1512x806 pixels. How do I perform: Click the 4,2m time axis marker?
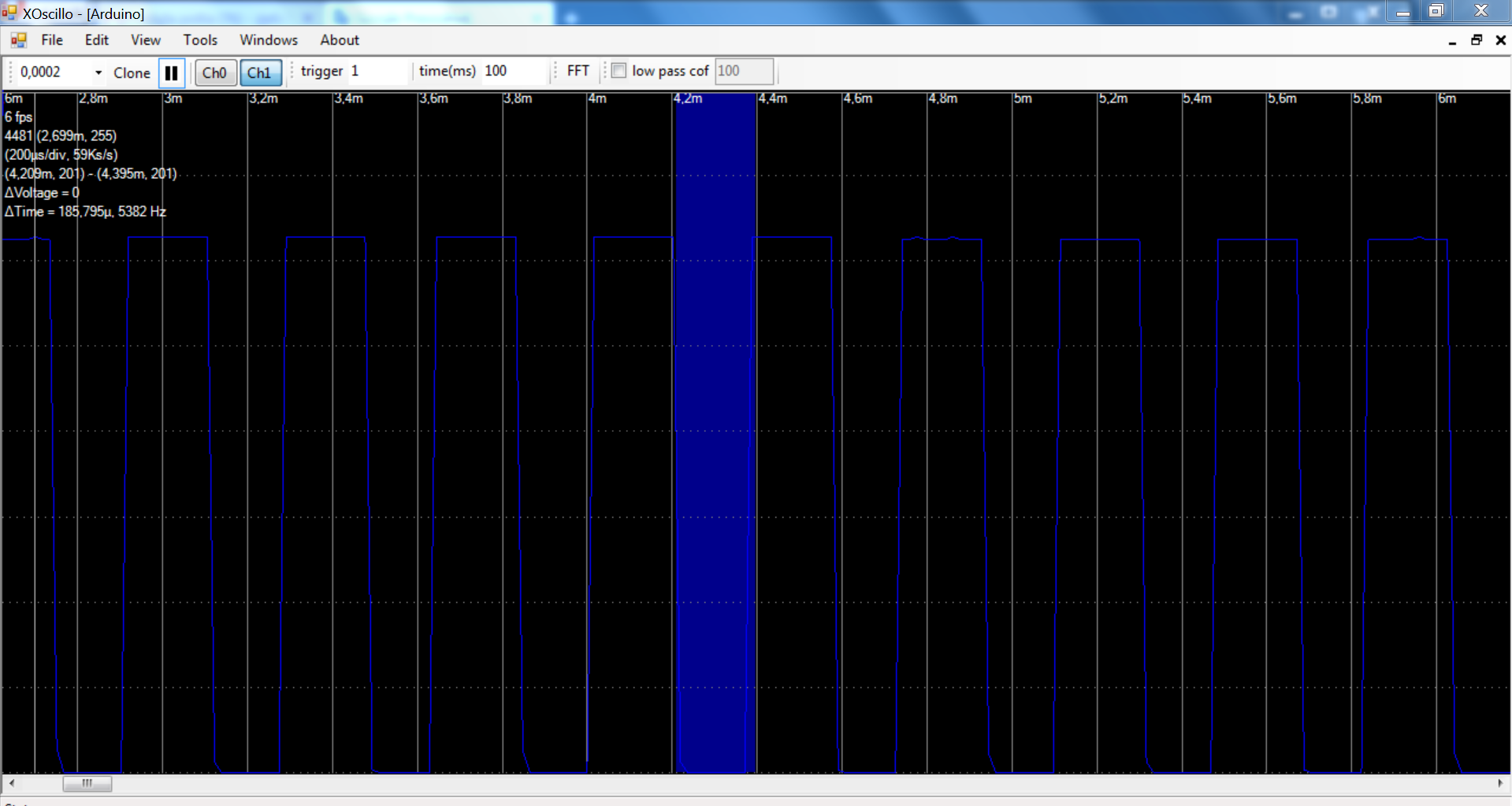tap(688, 98)
